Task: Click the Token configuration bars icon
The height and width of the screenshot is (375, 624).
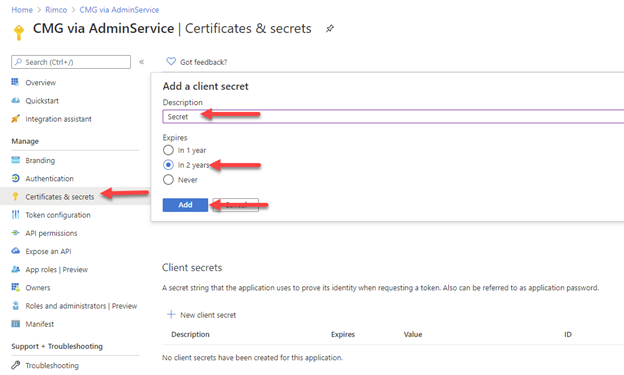Action: (x=15, y=215)
